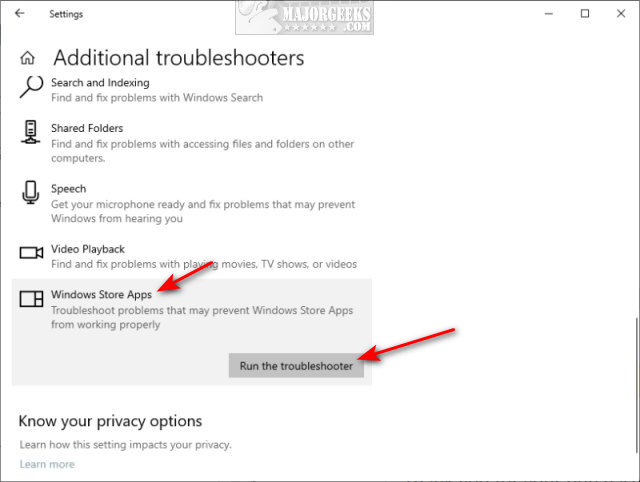Click the Additional troubleshooters page heading
The width and height of the screenshot is (640, 482).
click(178, 58)
